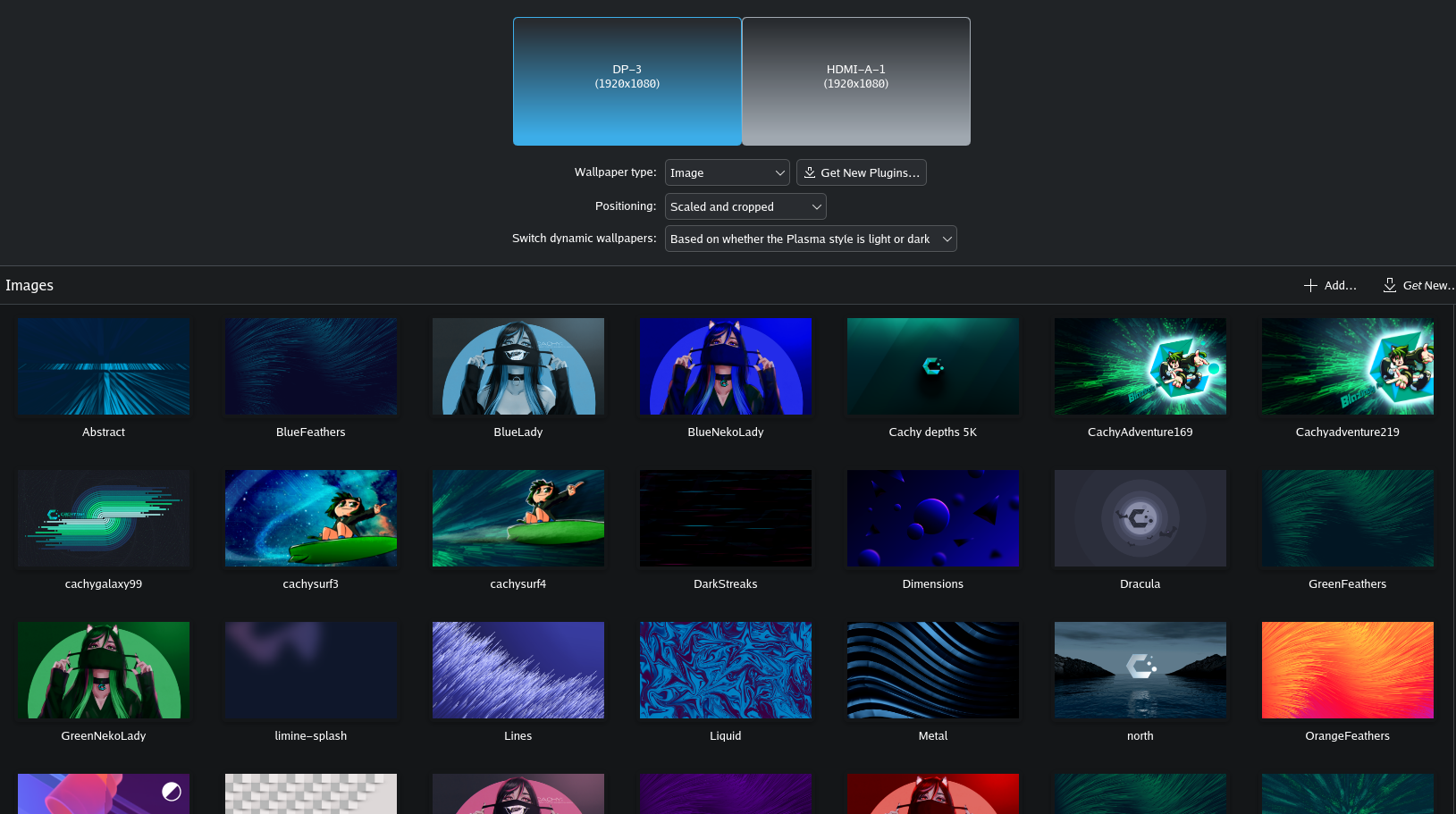
Task: Click the Add image button
Action: (x=1330, y=285)
